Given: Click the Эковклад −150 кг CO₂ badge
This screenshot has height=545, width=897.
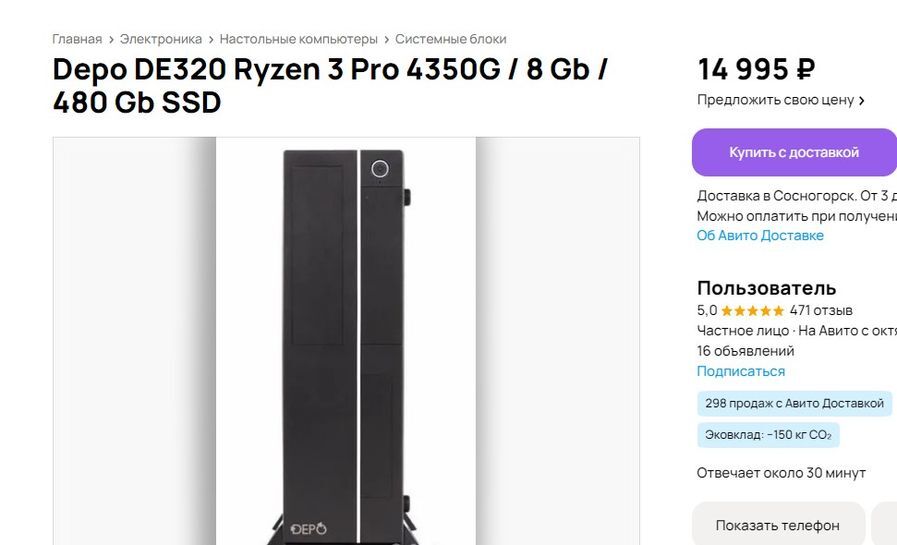Looking at the screenshot, I should click(x=767, y=435).
